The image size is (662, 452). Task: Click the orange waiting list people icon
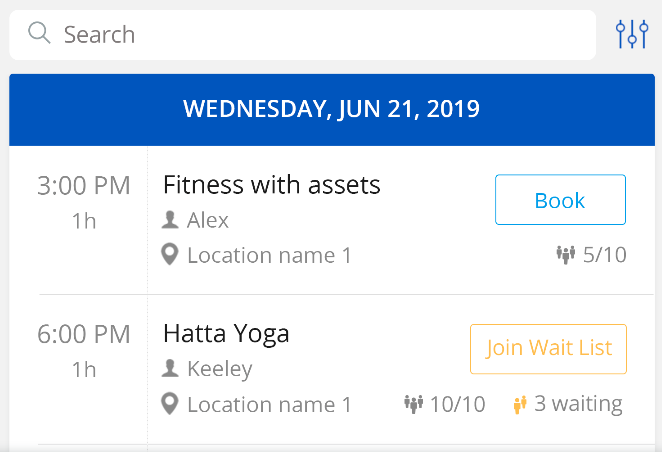pos(520,404)
